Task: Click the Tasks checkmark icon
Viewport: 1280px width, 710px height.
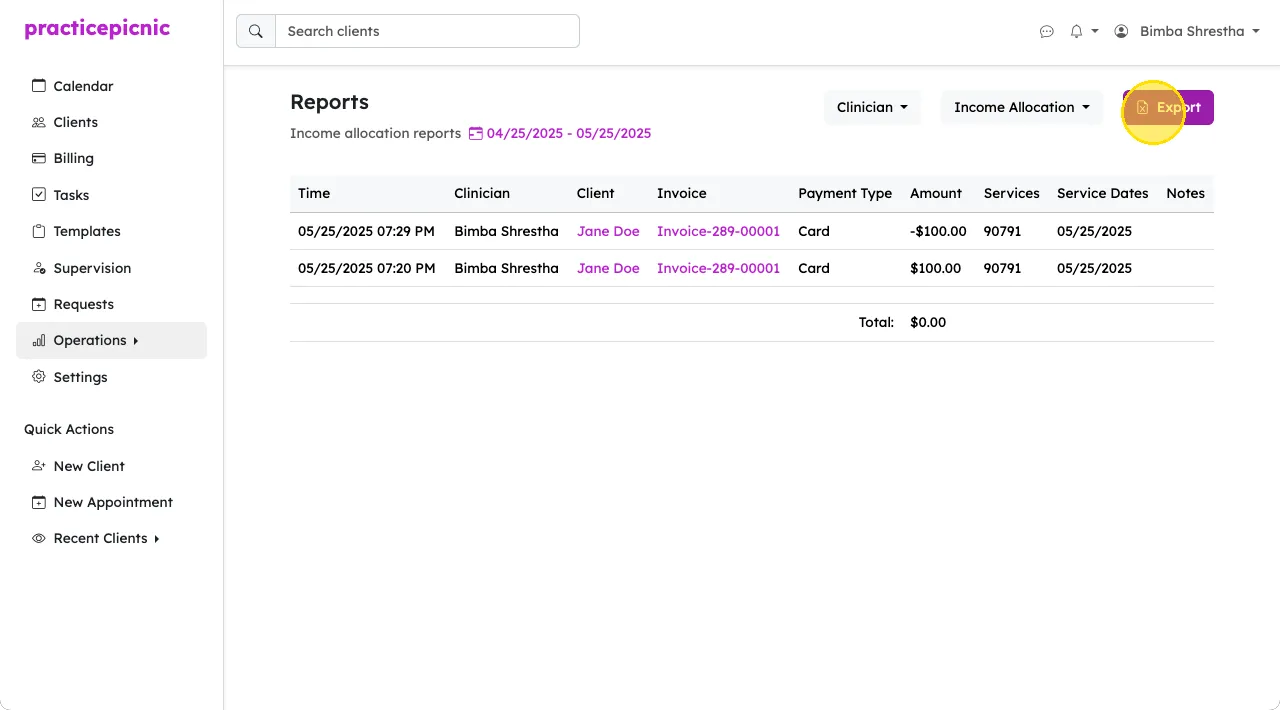Action: point(39,195)
